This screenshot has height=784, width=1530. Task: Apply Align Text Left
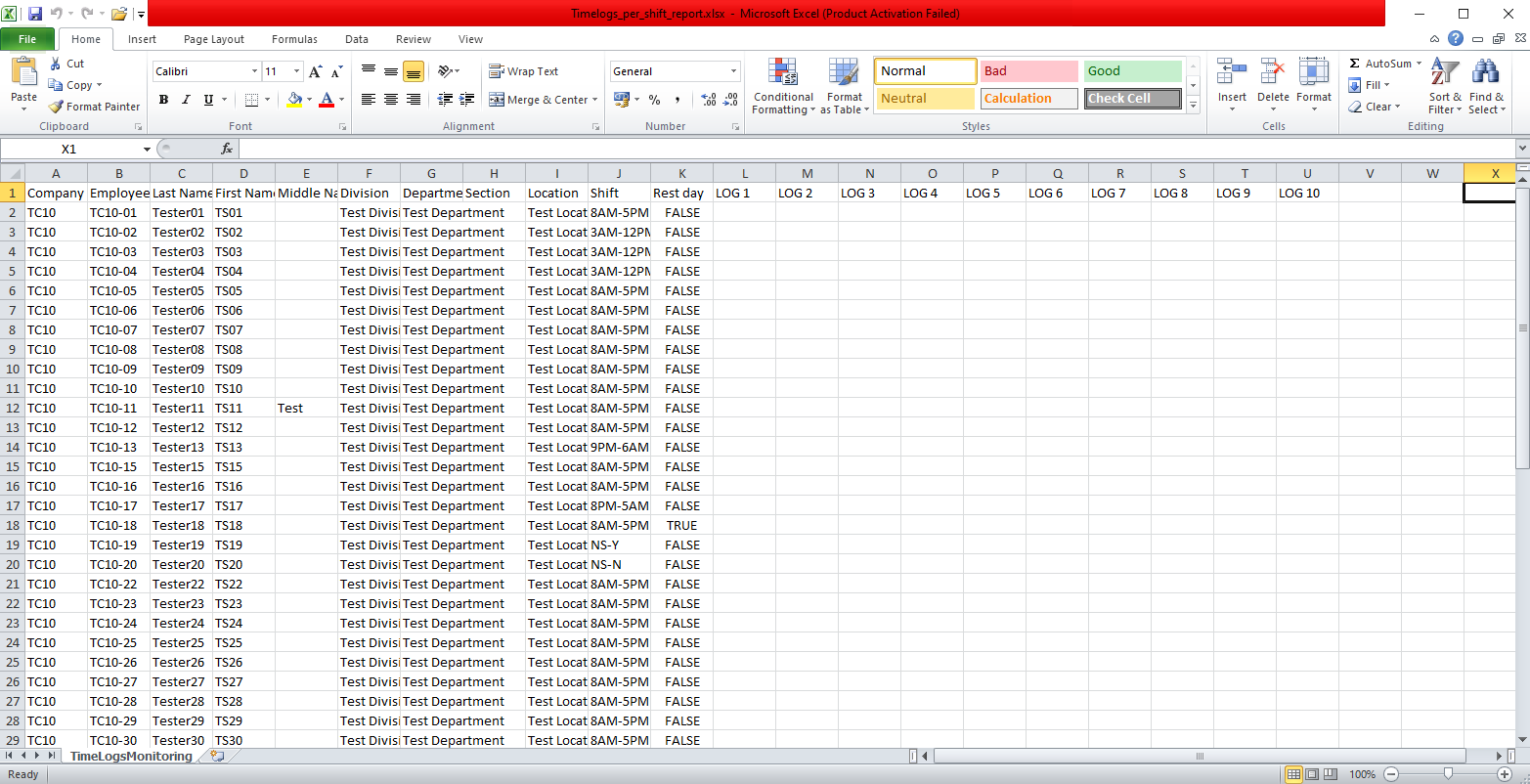tap(369, 100)
